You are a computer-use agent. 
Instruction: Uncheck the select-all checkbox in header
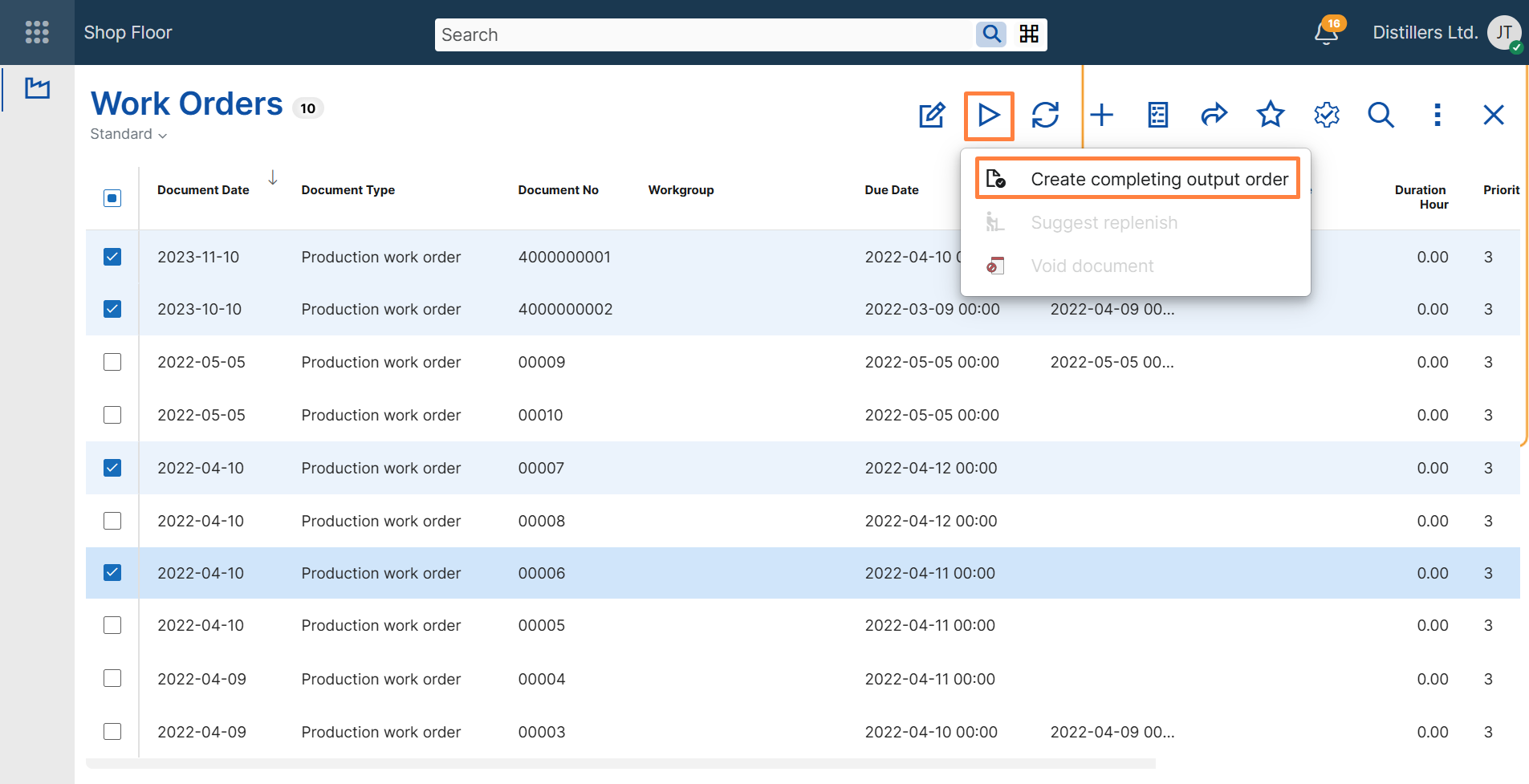coord(112,197)
